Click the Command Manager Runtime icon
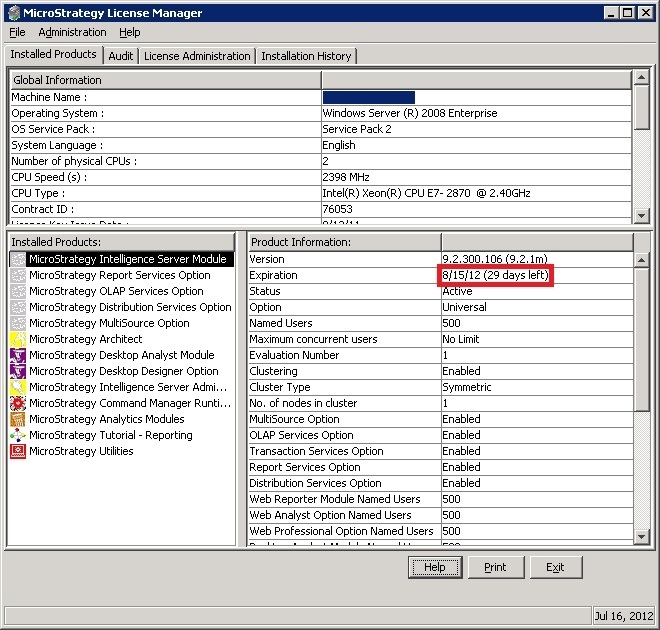The image size is (660, 630). (x=18, y=403)
